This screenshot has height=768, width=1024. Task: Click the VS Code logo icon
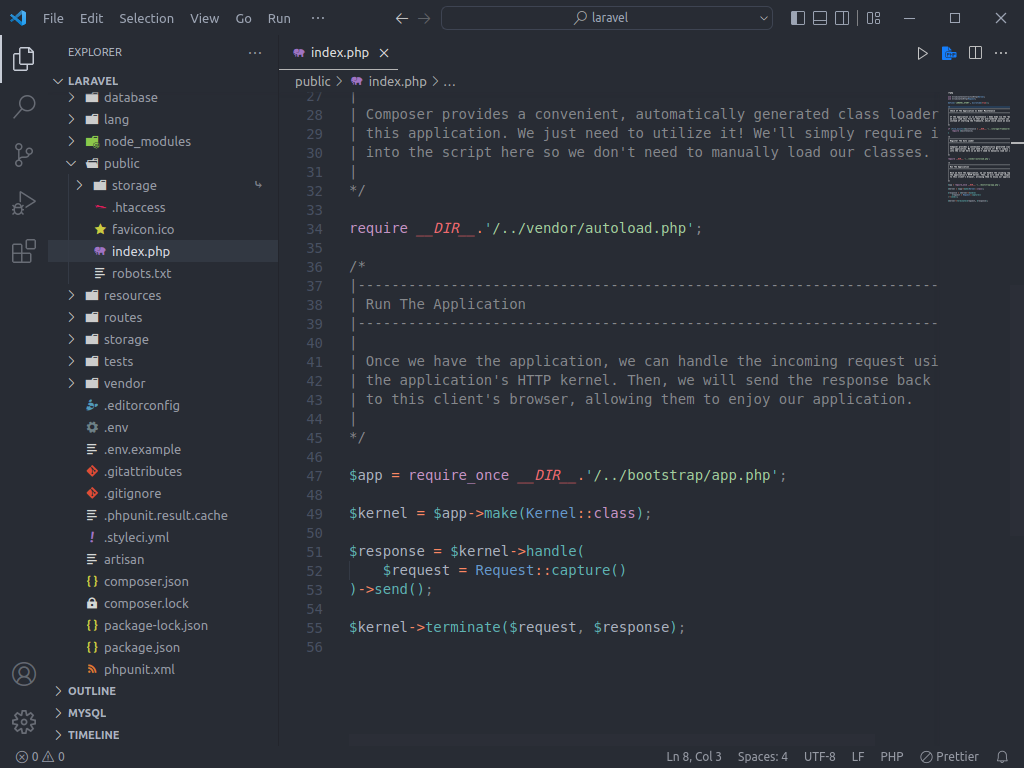tap(18, 18)
